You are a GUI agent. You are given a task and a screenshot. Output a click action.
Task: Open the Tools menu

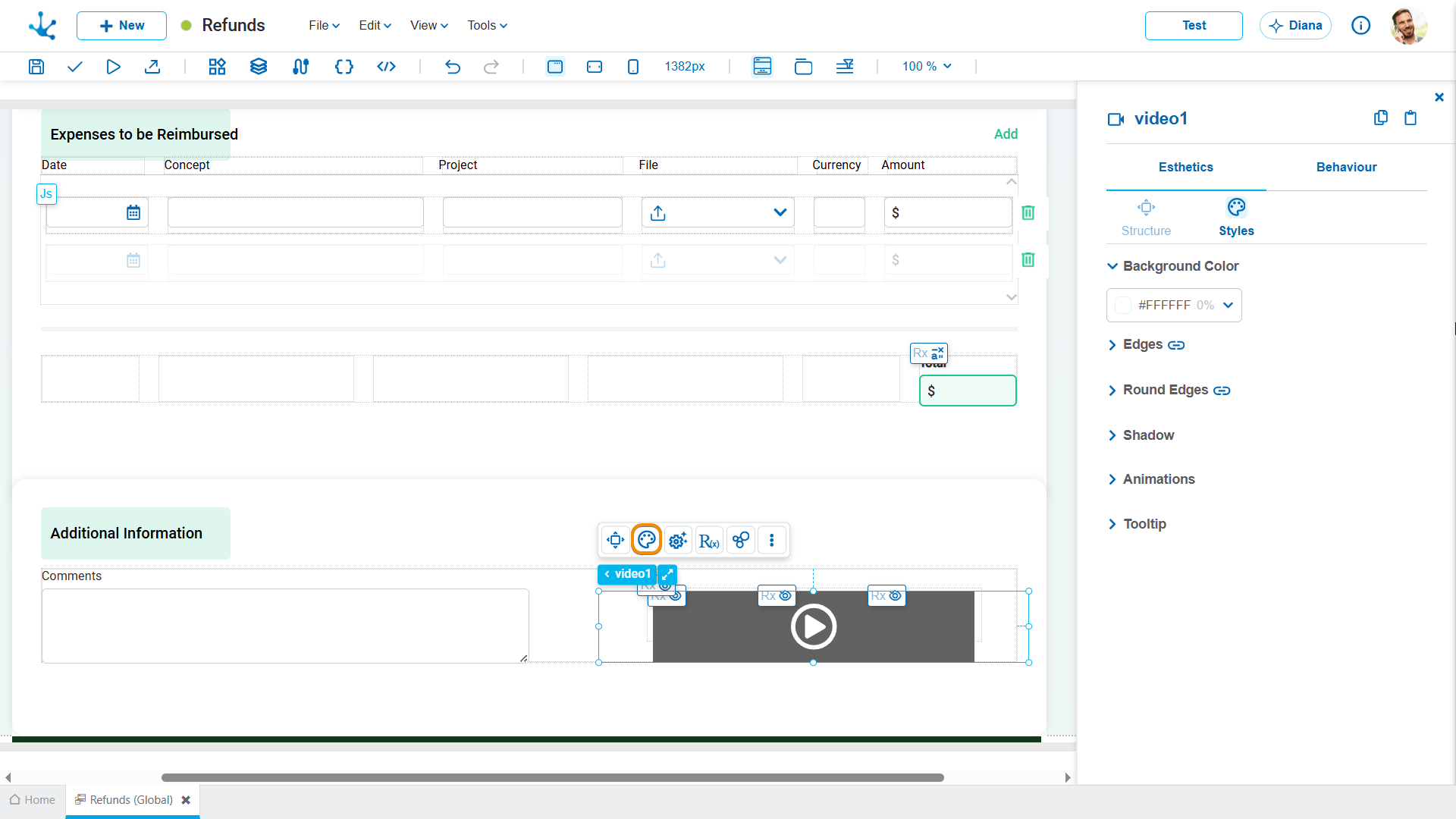click(487, 26)
